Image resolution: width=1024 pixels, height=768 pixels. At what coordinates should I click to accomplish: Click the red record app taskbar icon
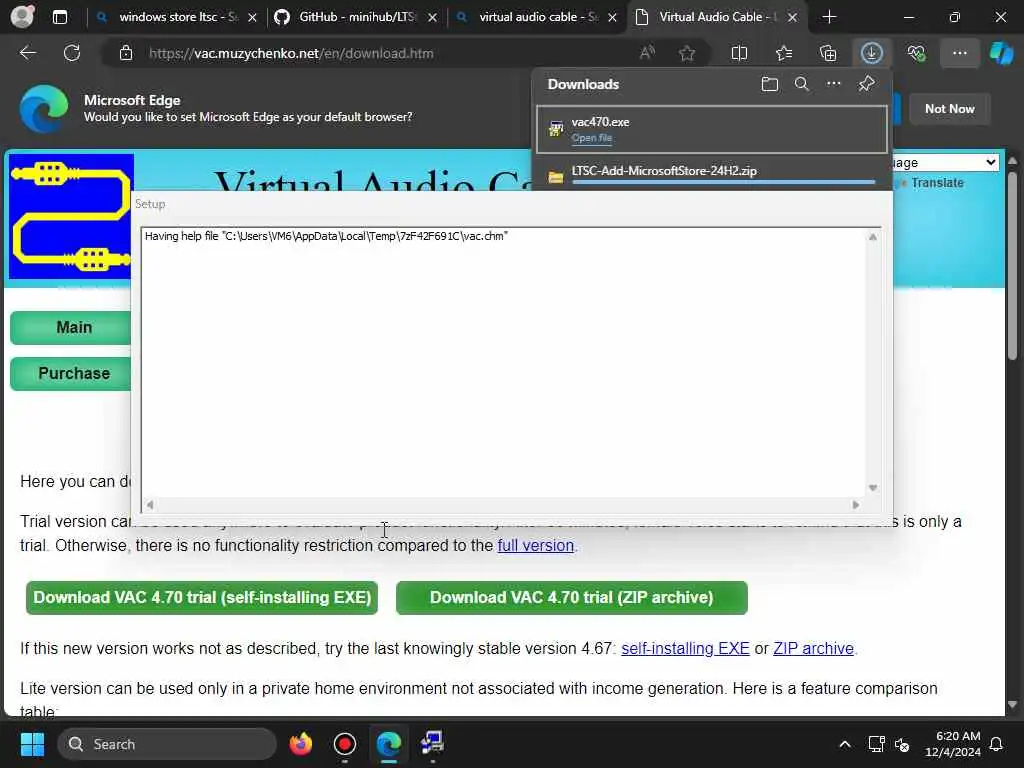[344, 744]
